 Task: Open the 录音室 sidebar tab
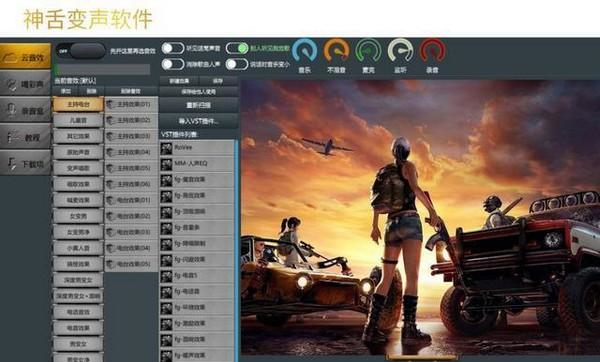coord(25,110)
